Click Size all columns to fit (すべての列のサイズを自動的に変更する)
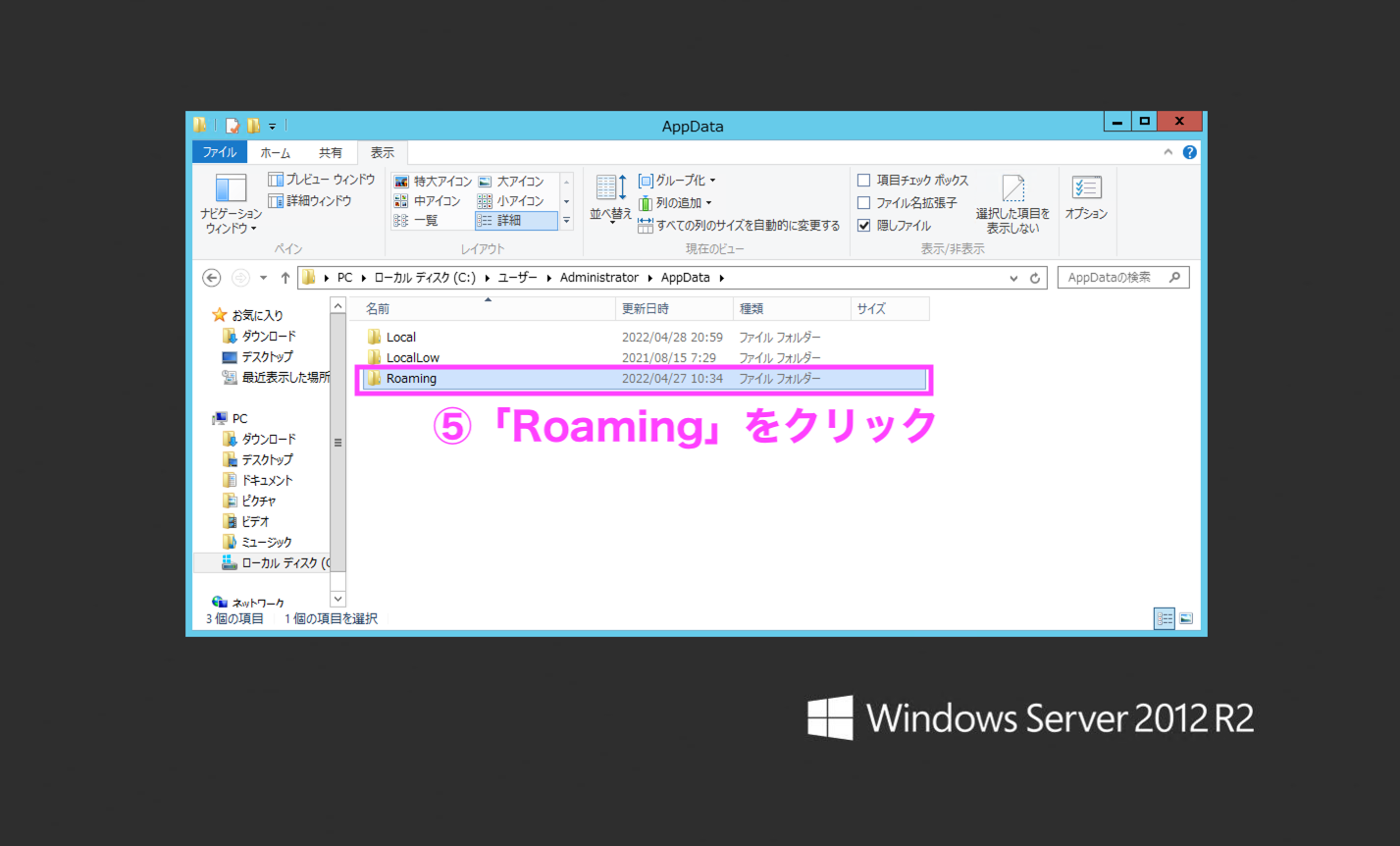Image resolution: width=1400 pixels, height=846 pixels. [739, 226]
